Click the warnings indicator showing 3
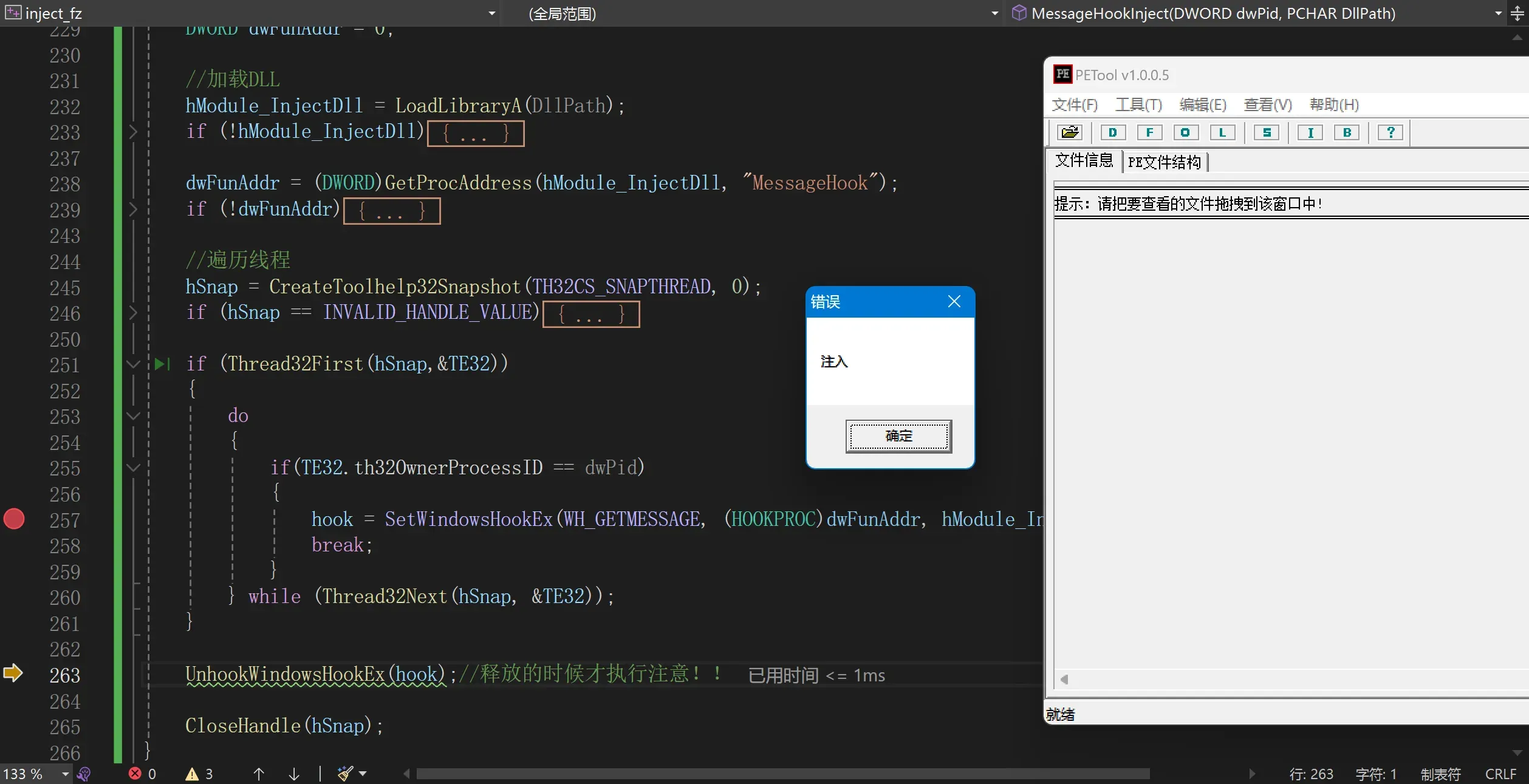This screenshot has height=784, width=1529. point(199,774)
